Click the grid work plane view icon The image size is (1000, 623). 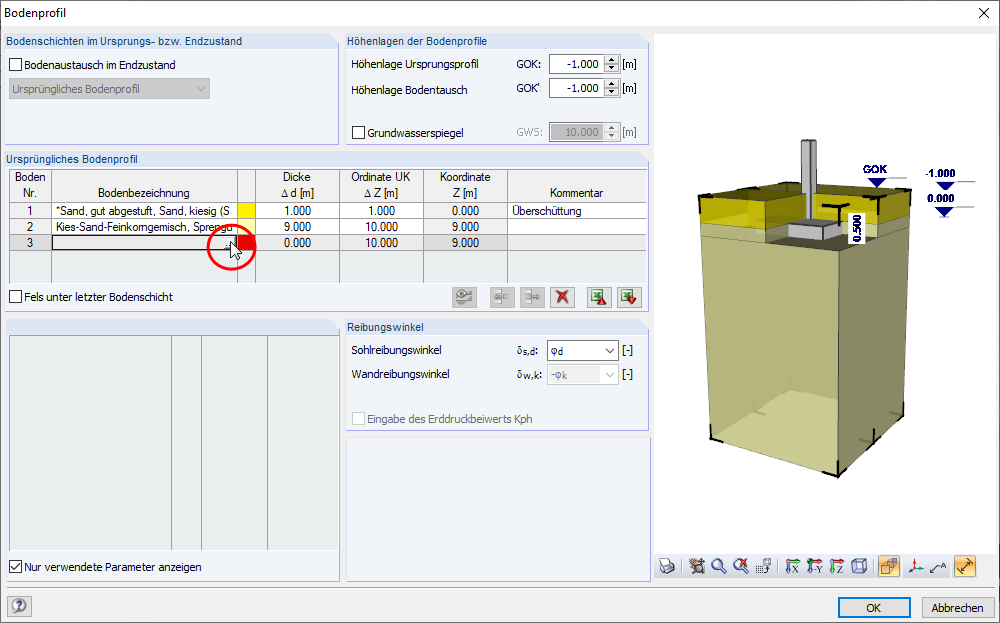[763, 566]
